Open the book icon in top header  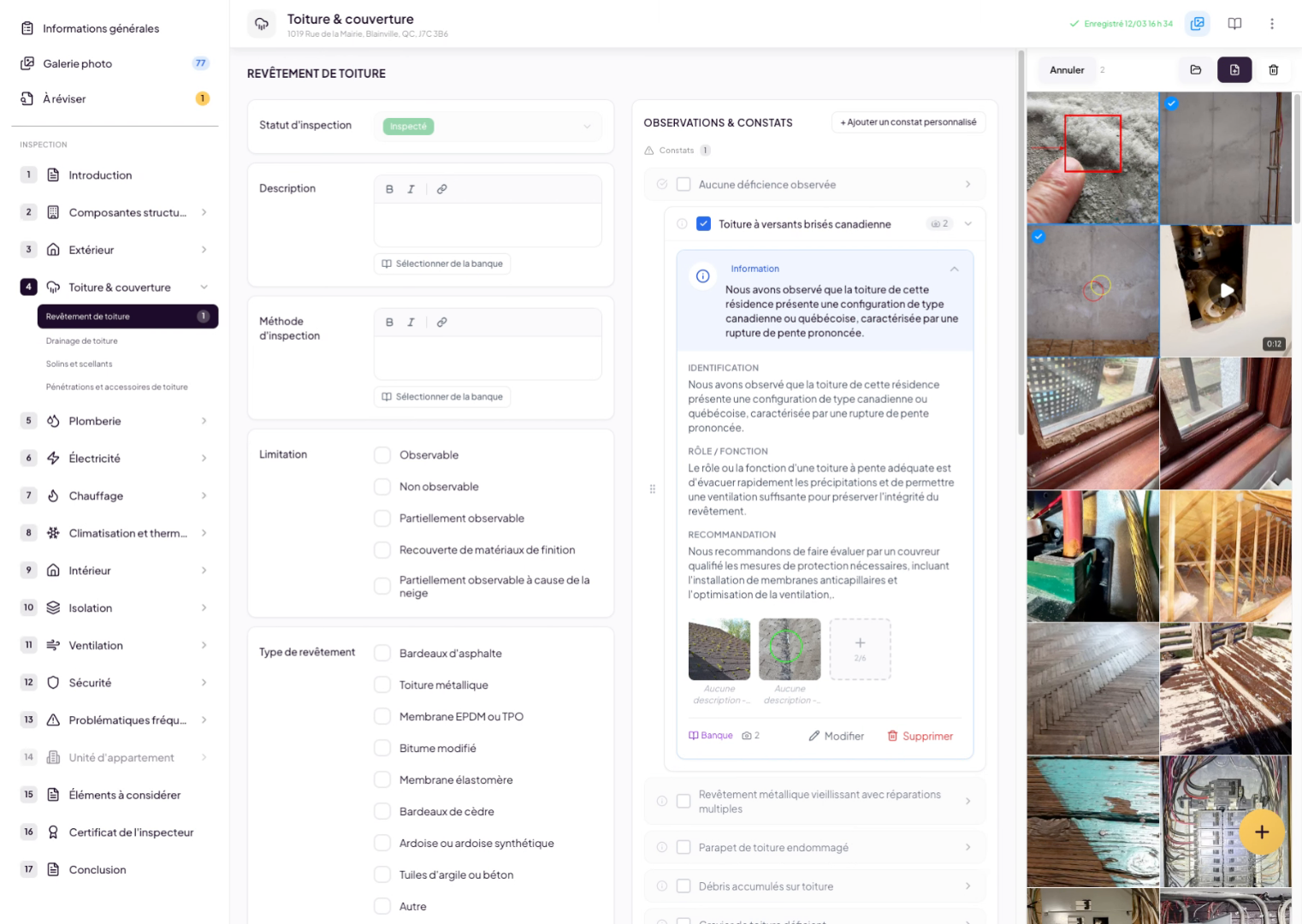[x=1234, y=24]
